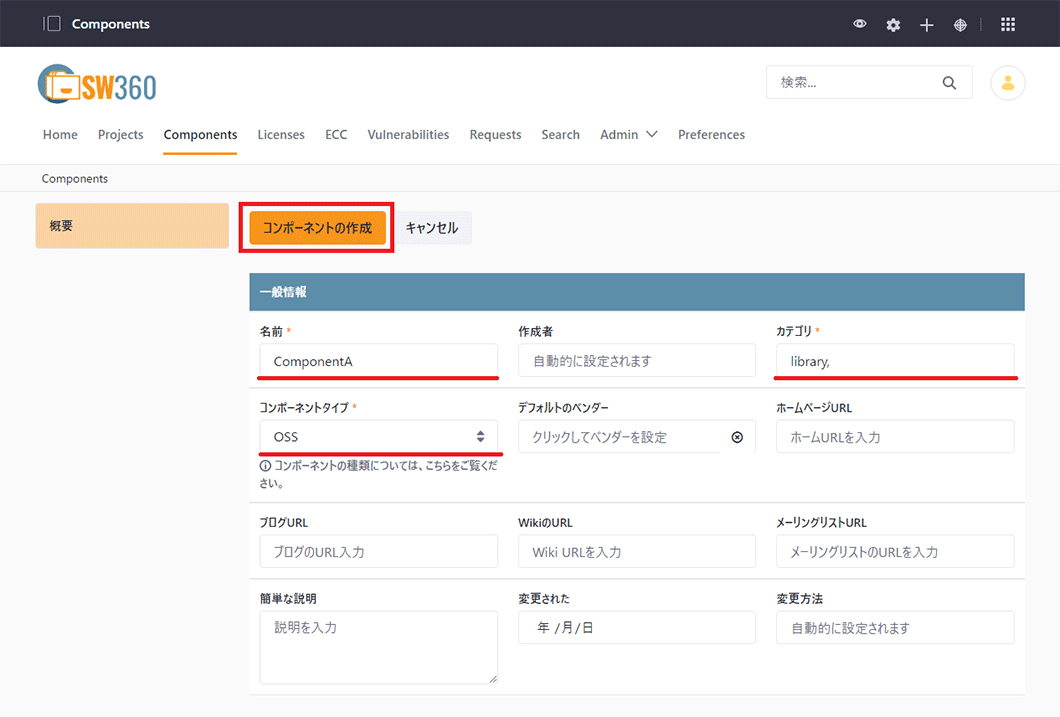Viewport: 1060px width, 717px height.
Task: Clear the default vendor with the x icon
Action: coord(737,437)
